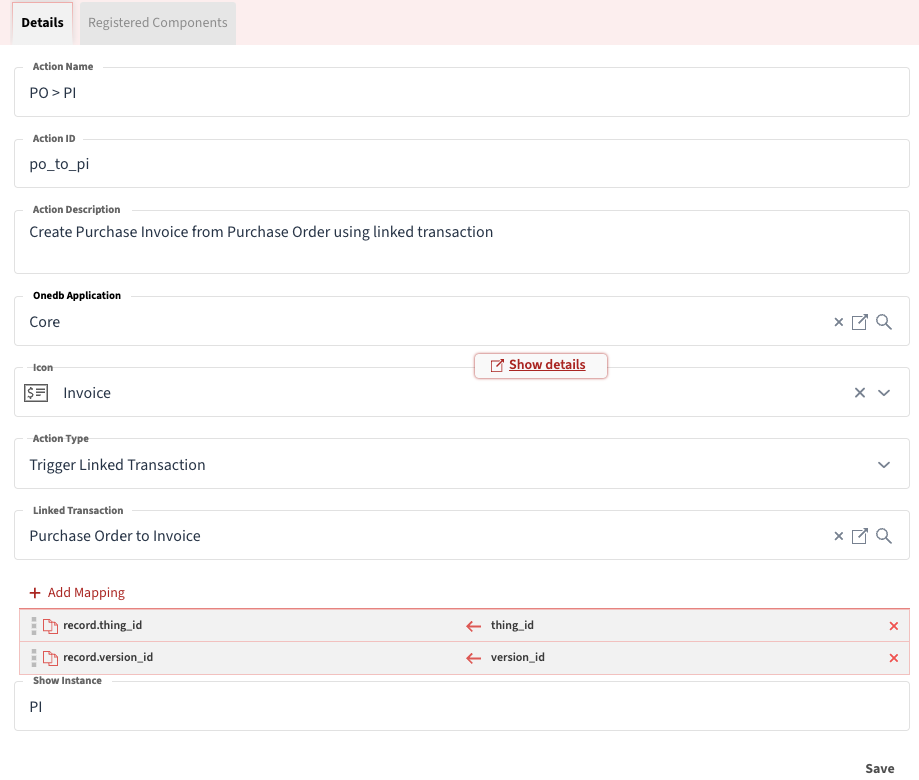
Task: Search for a different Onedb Application
Action: (x=883, y=322)
